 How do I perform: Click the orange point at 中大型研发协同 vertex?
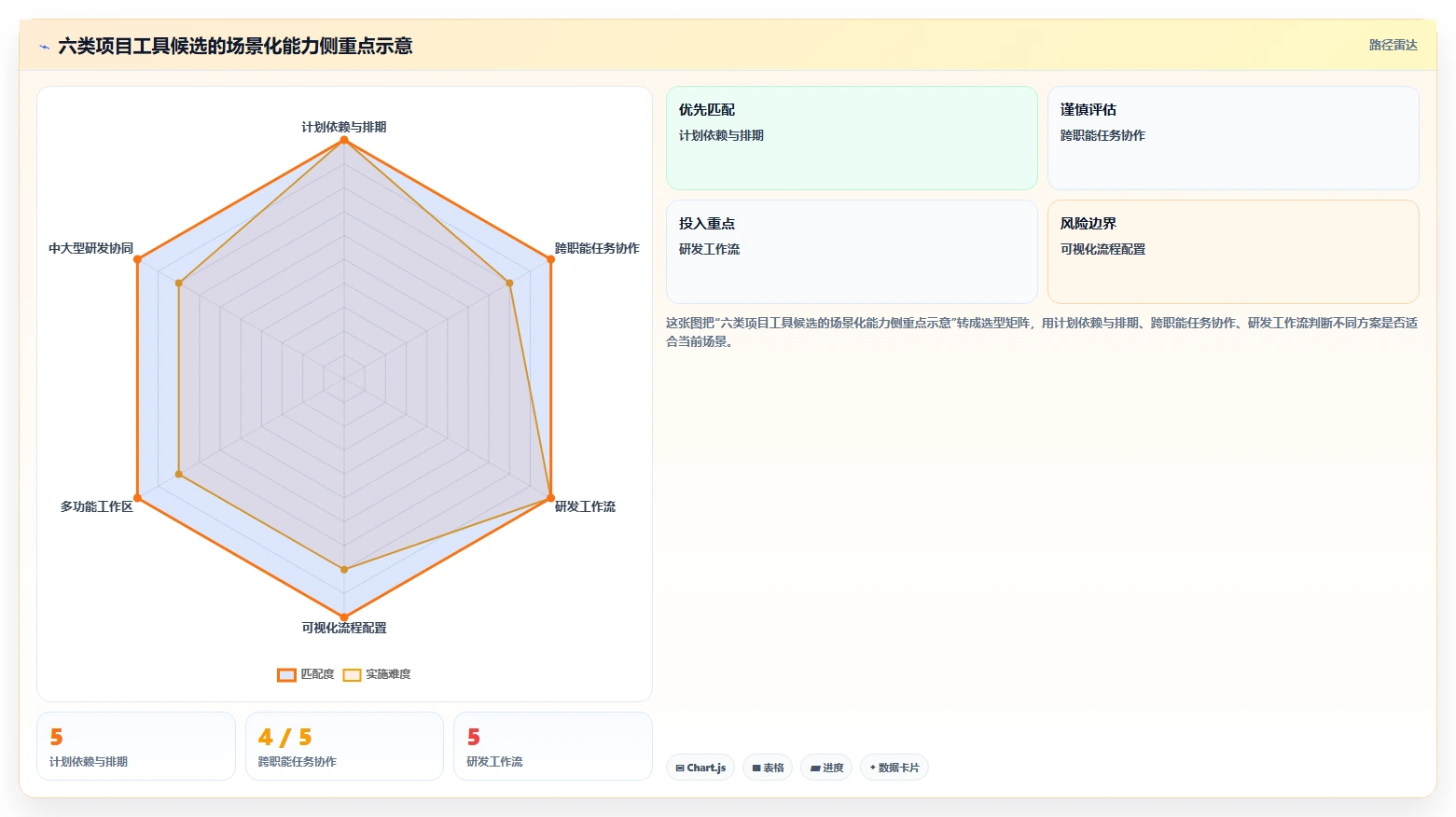pos(138,259)
